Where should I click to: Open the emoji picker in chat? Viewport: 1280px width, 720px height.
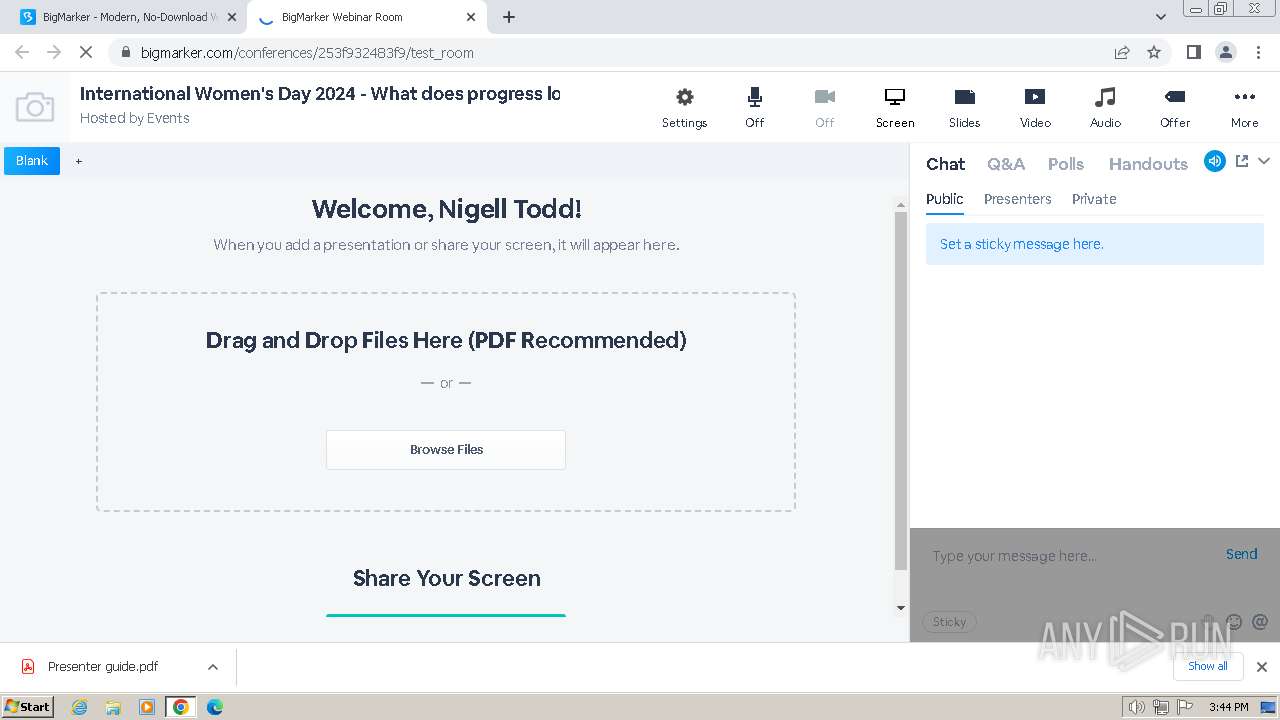1234,622
